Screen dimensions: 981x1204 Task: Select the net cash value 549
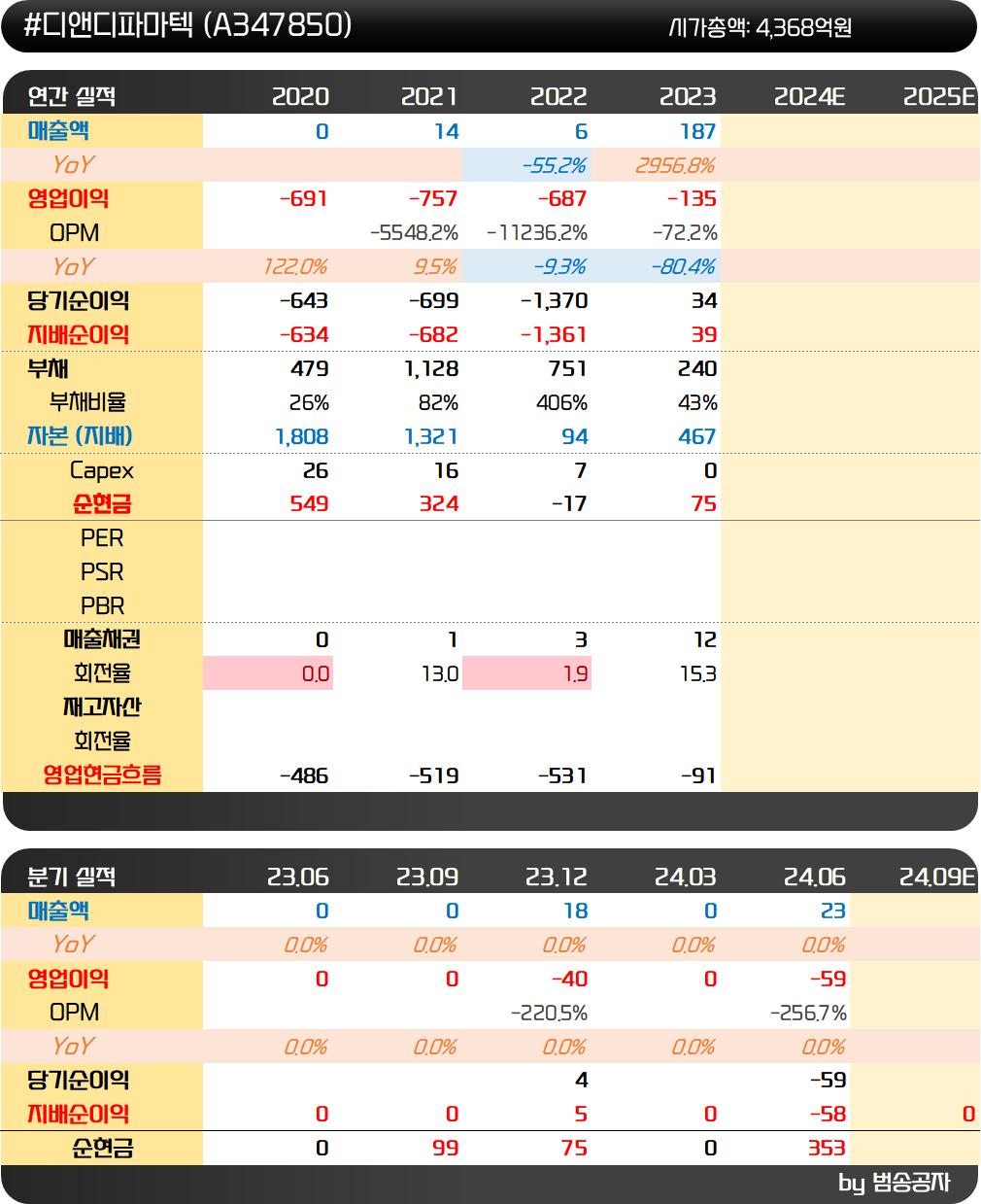[309, 504]
